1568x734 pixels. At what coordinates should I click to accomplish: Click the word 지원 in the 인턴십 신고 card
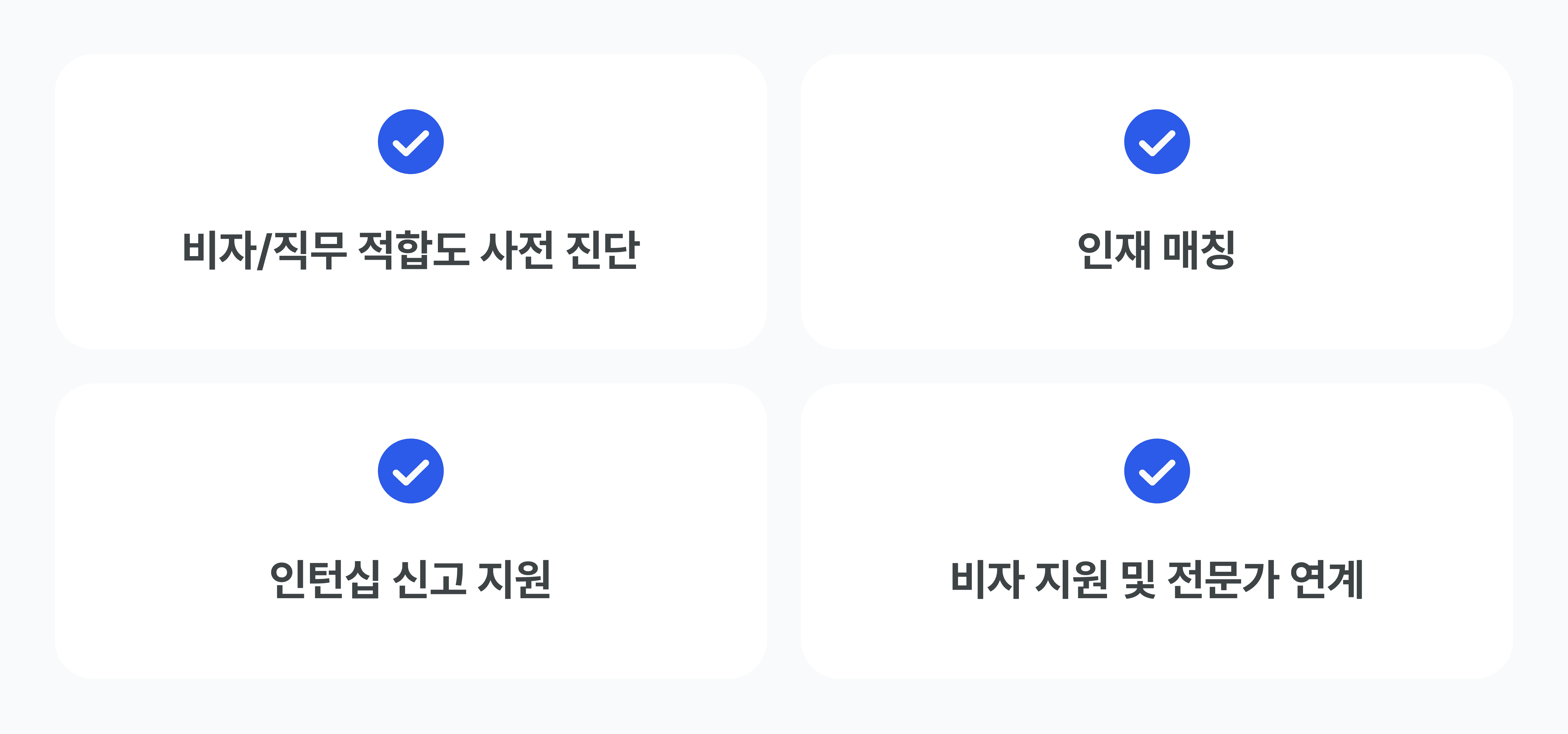click(515, 579)
